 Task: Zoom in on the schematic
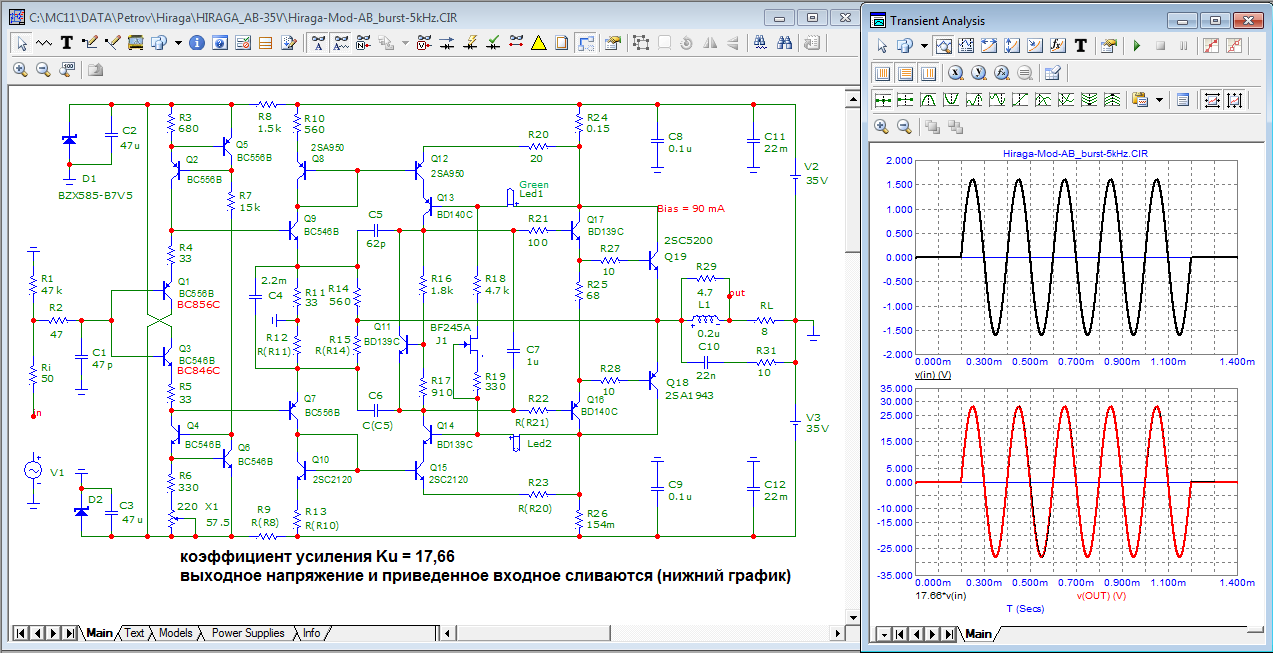[x=21, y=70]
